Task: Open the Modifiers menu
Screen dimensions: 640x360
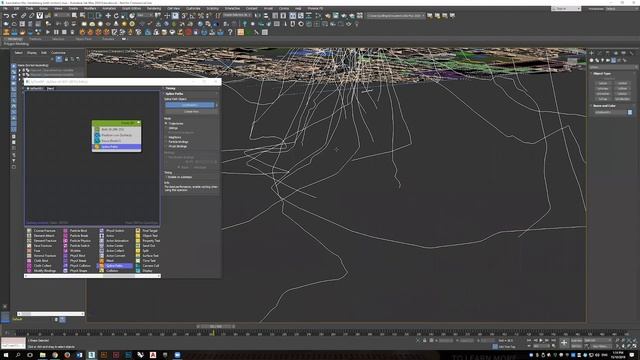Action: pyautogui.click(x=89, y=9)
